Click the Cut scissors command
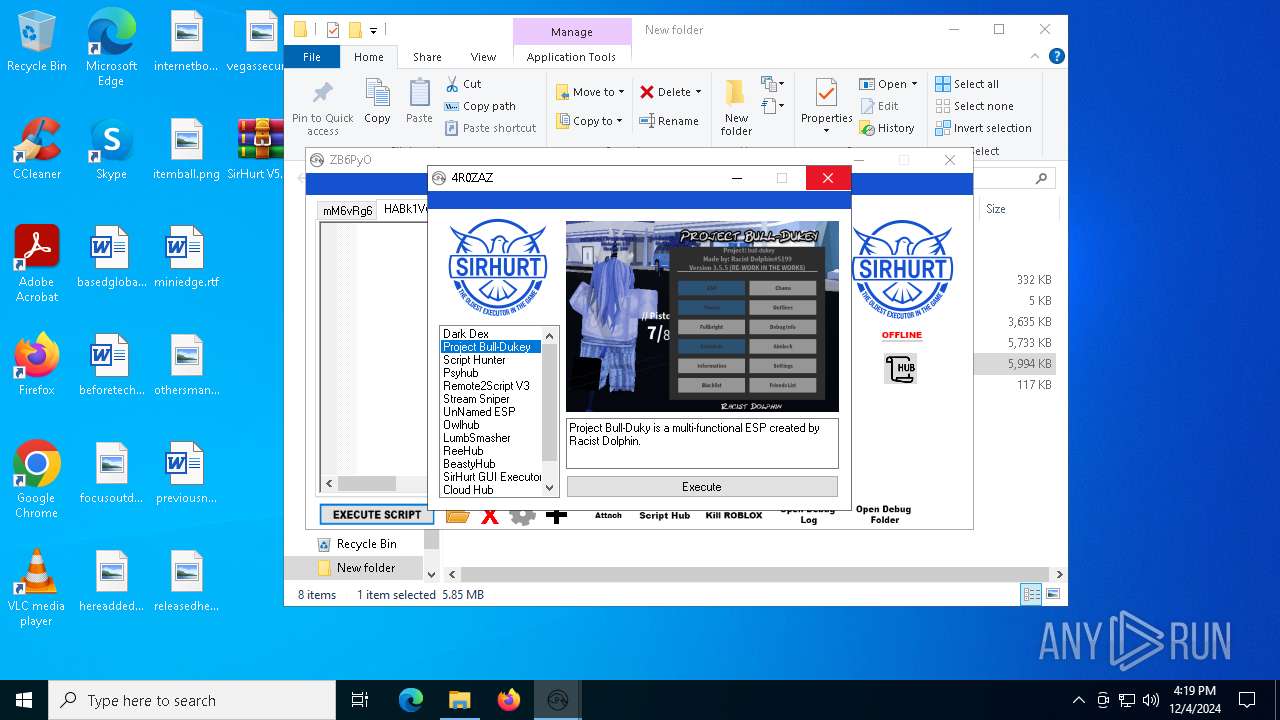The height and width of the screenshot is (720, 1280). (x=463, y=84)
